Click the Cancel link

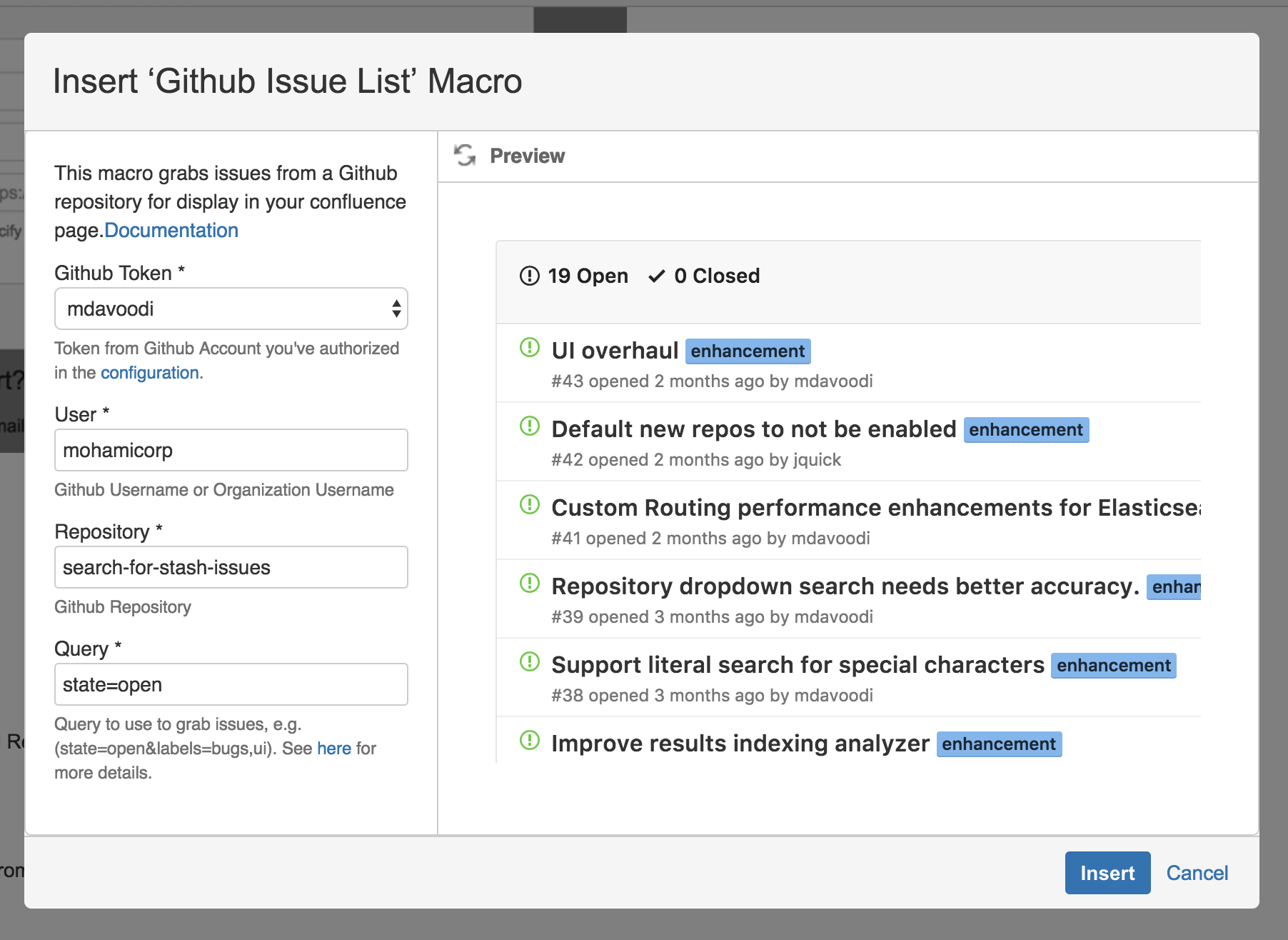[x=1197, y=873]
